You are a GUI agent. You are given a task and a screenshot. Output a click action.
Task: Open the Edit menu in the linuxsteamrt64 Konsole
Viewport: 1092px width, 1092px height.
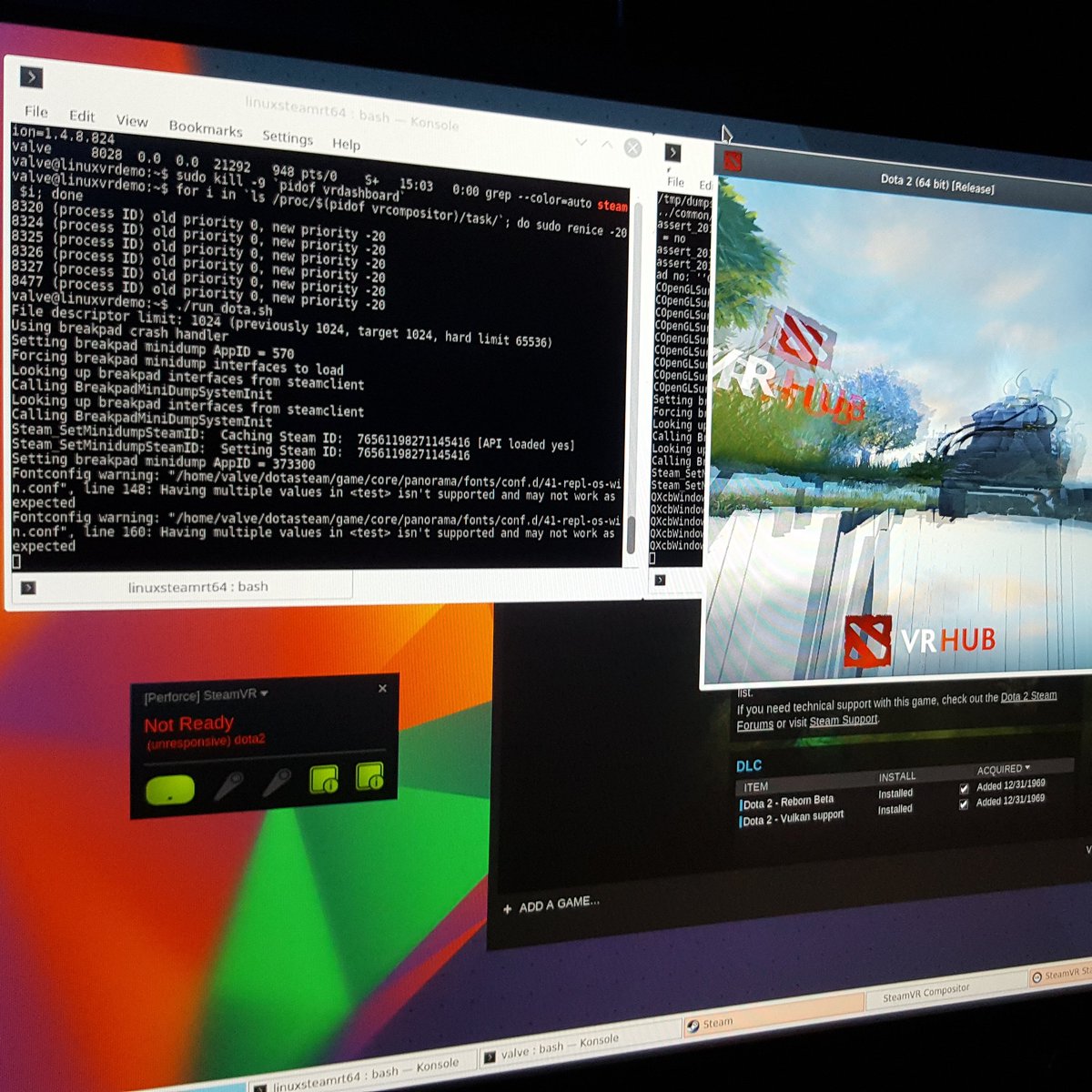tap(82, 116)
